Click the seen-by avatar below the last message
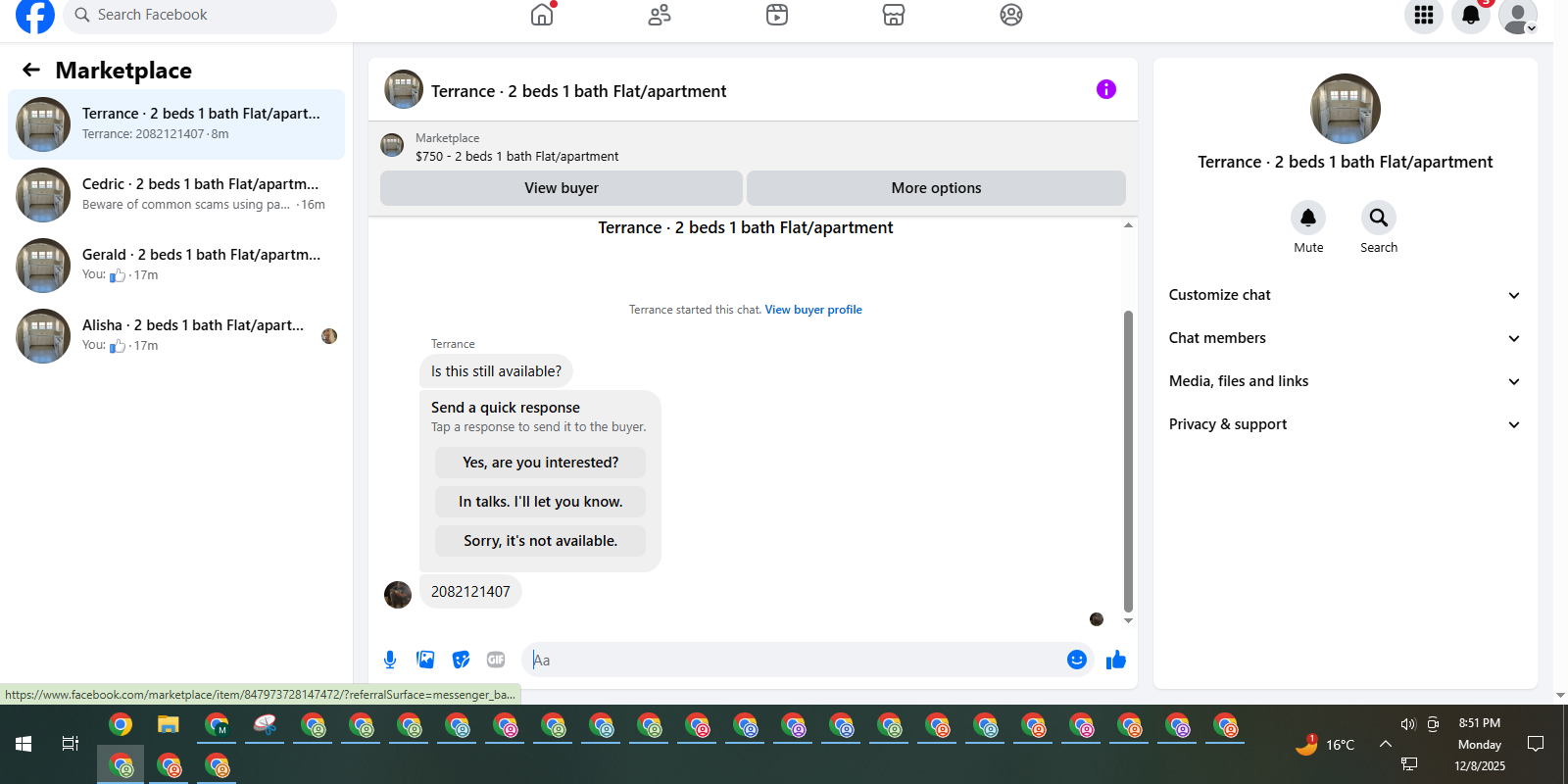The height and width of the screenshot is (784, 1568). [1097, 619]
